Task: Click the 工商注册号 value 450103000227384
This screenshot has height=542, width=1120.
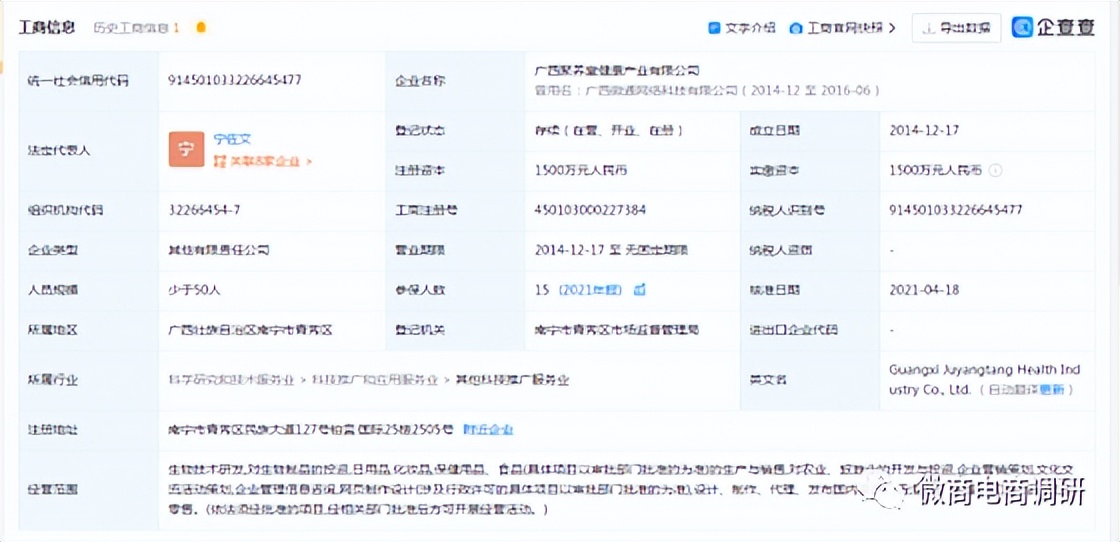Action: click(591, 210)
